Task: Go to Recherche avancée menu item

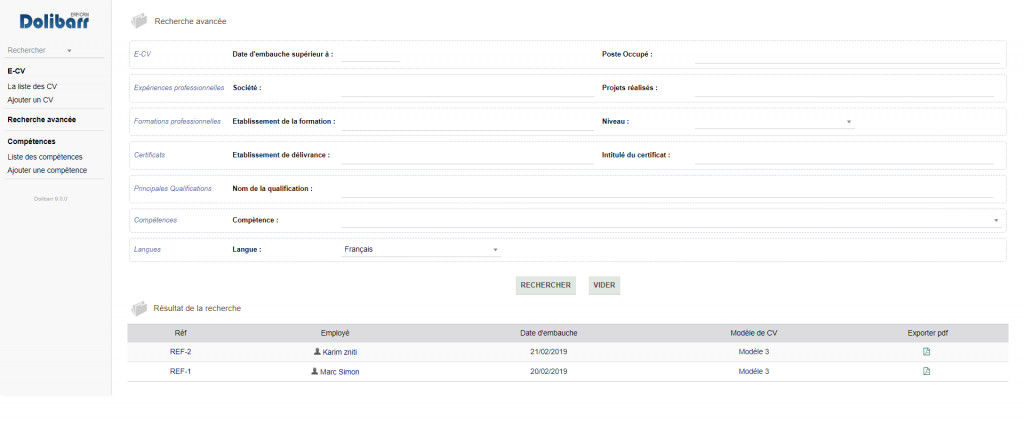Action: [42, 120]
